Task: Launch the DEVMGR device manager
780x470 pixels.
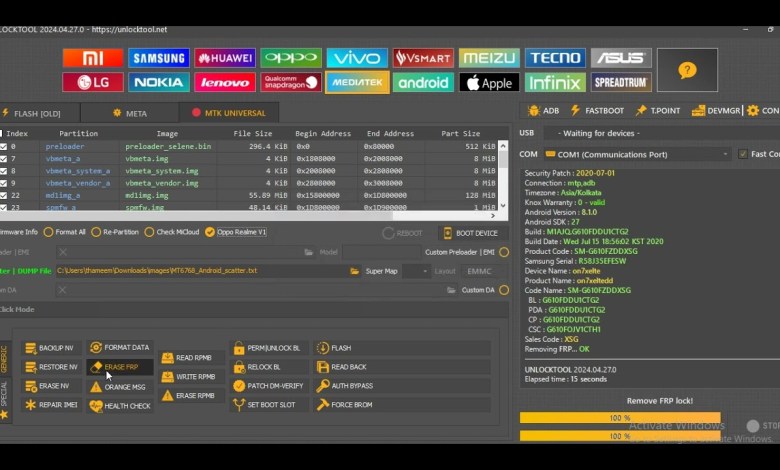Action: 716,110
